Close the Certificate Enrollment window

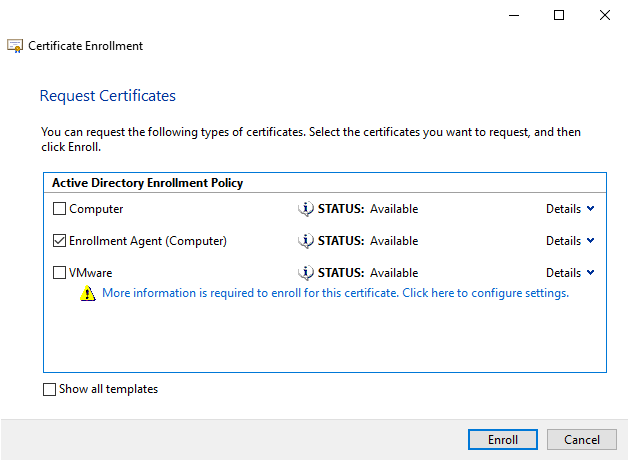tap(605, 15)
